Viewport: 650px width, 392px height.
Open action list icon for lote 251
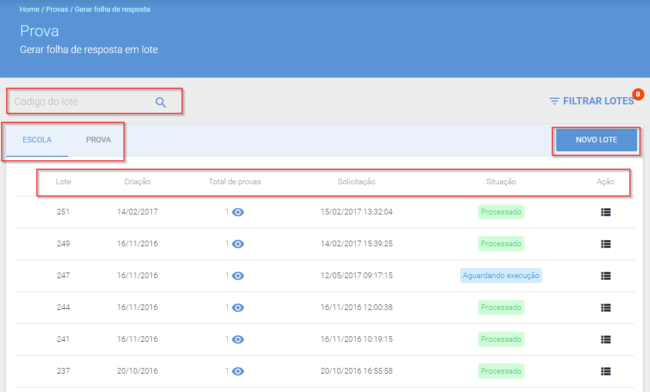[x=606, y=212]
